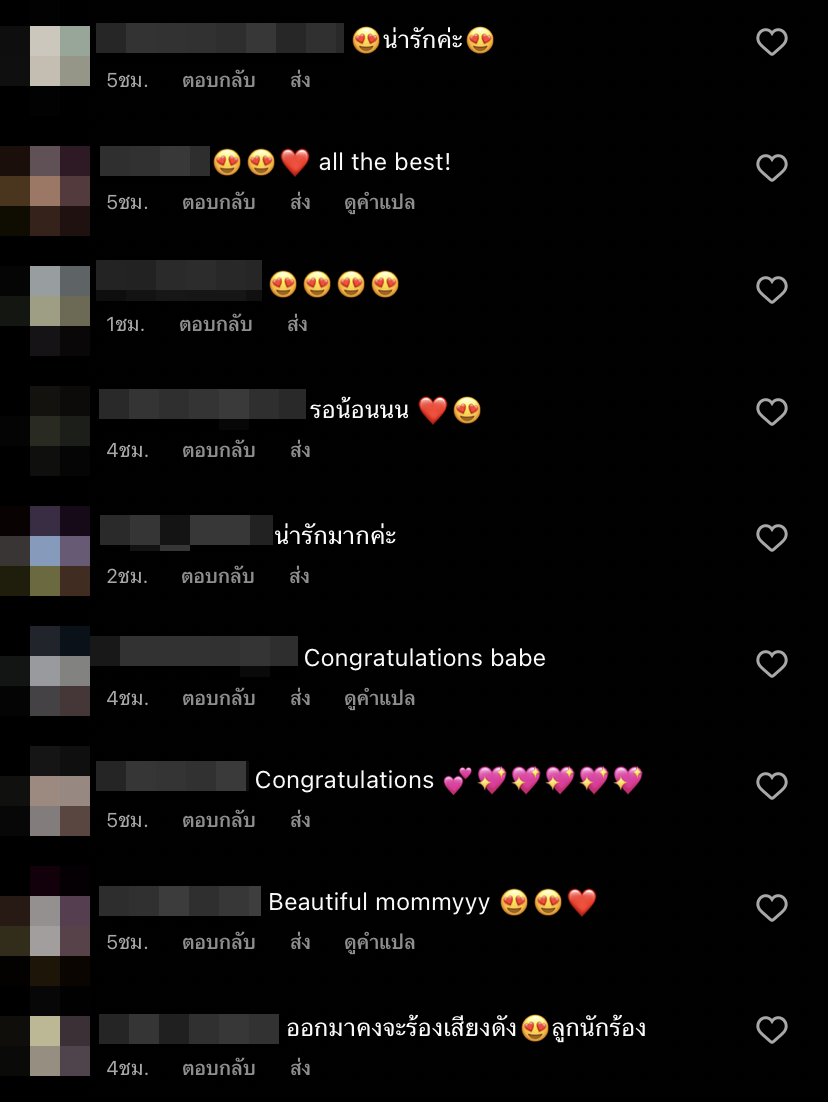This screenshot has width=828, height=1102.
Task: Like the 'Congratulations babe' comment
Action: click(772, 663)
